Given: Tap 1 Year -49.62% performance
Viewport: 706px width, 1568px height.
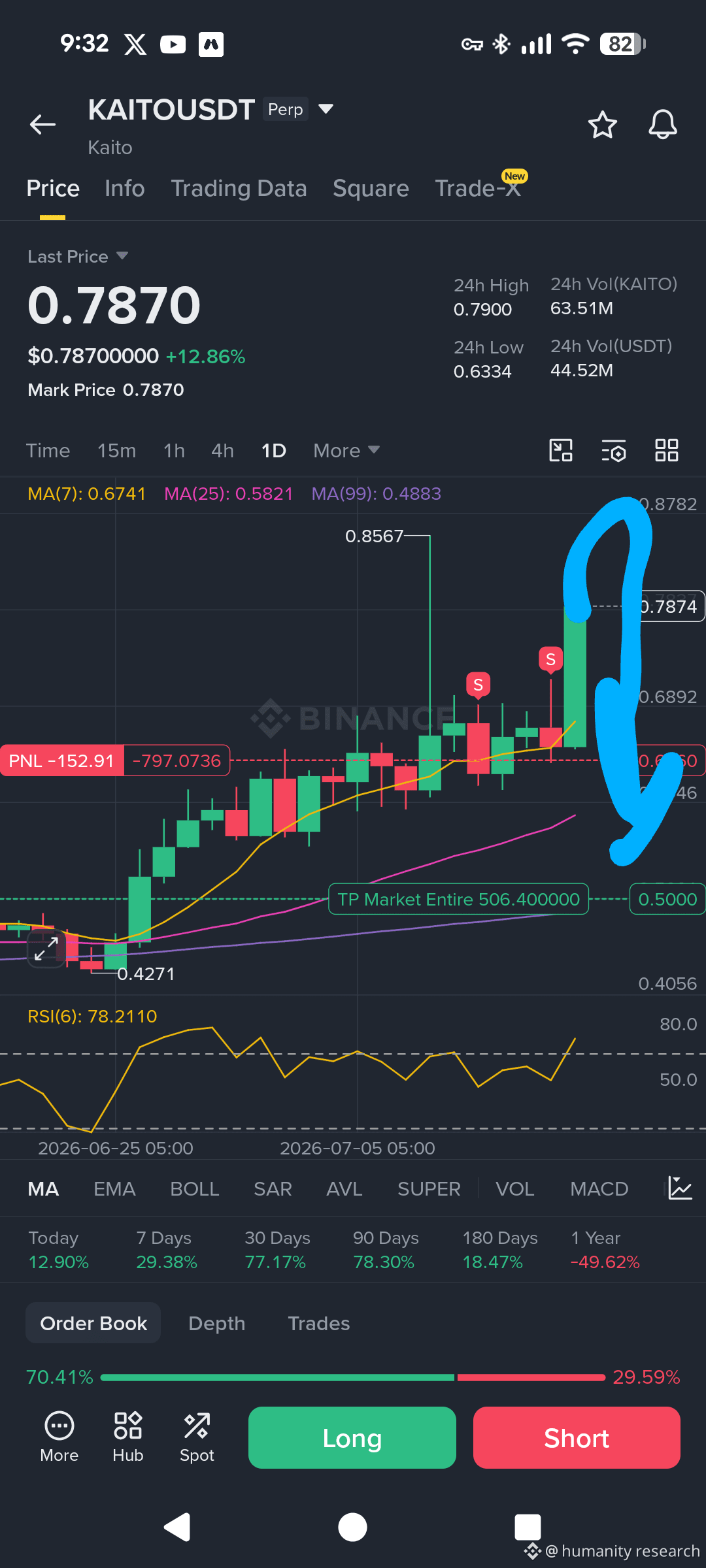Looking at the screenshot, I should coord(605,1250).
